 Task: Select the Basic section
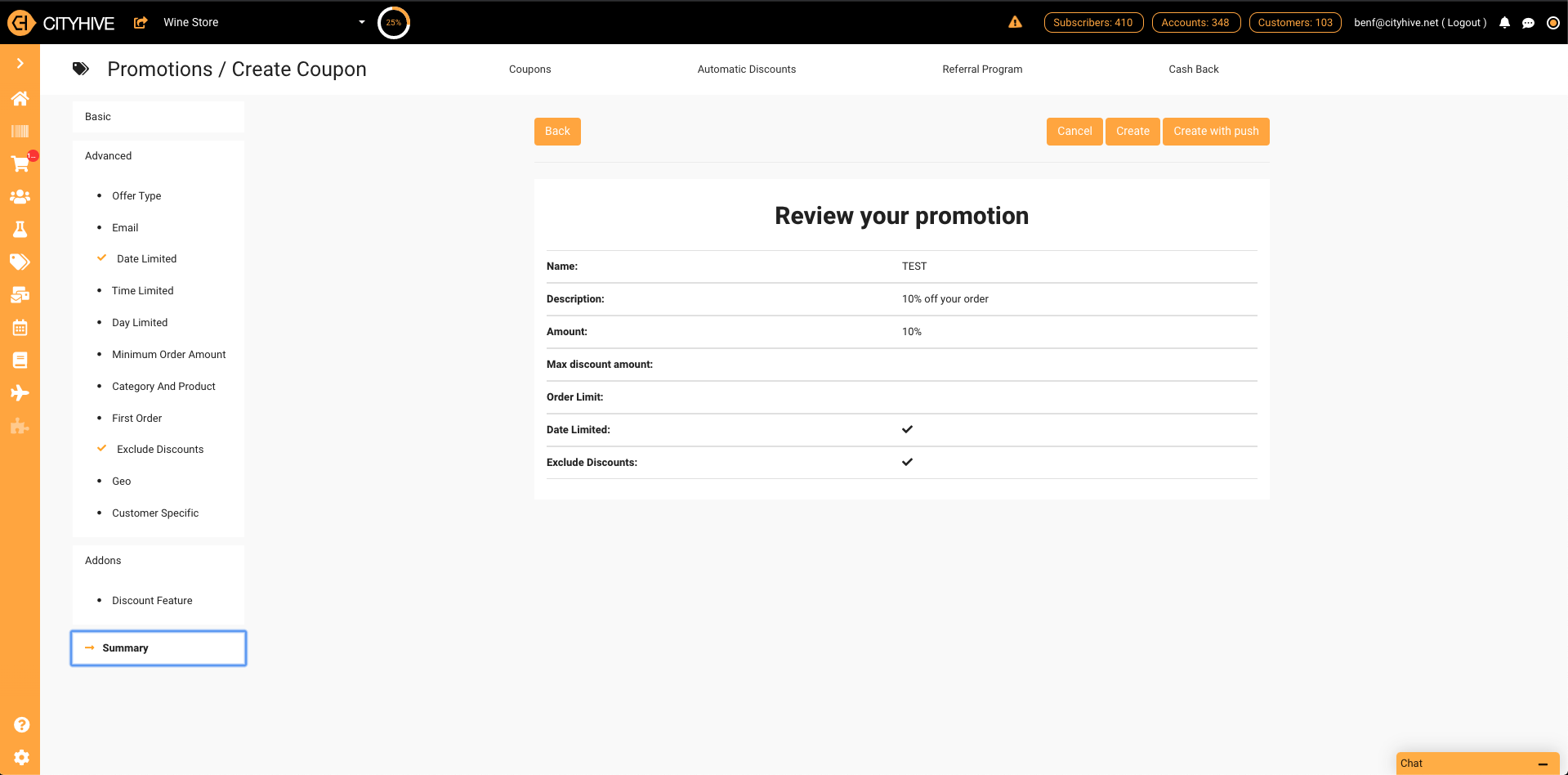pos(159,117)
